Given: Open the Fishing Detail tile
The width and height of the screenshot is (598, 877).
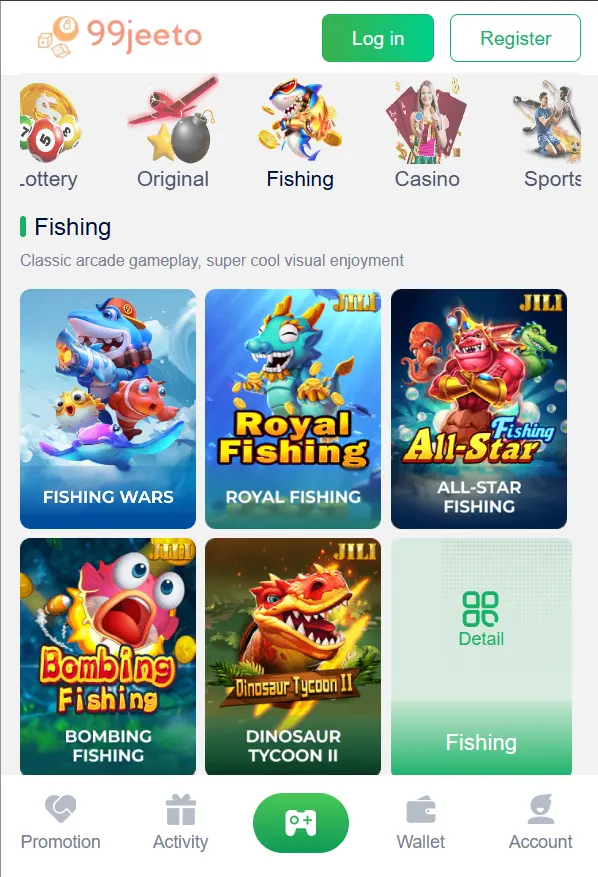Looking at the screenshot, I should 481,657.
